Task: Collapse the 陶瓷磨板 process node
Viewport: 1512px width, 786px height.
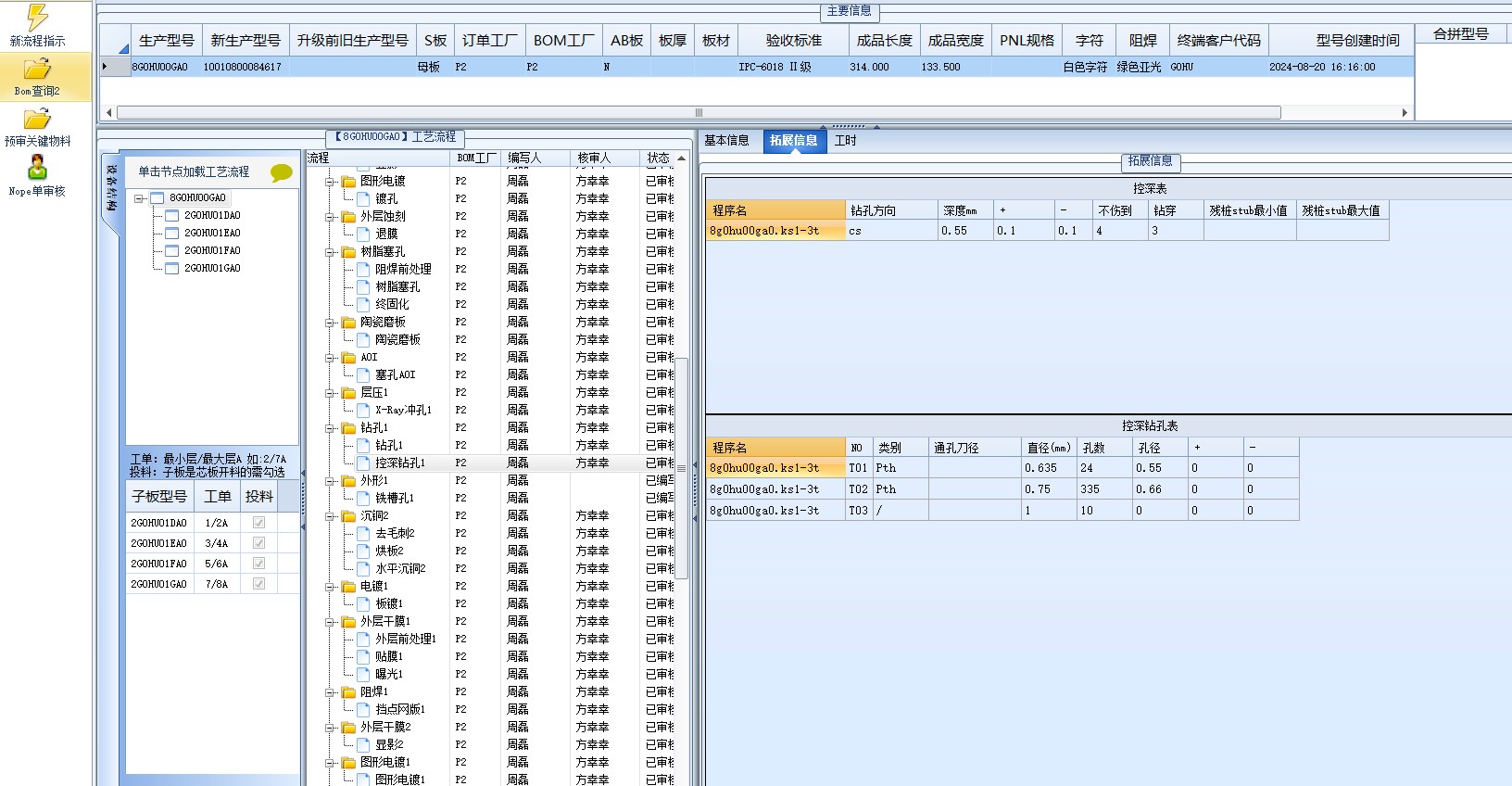Action: pyautogui.click(x=329, y=323)
